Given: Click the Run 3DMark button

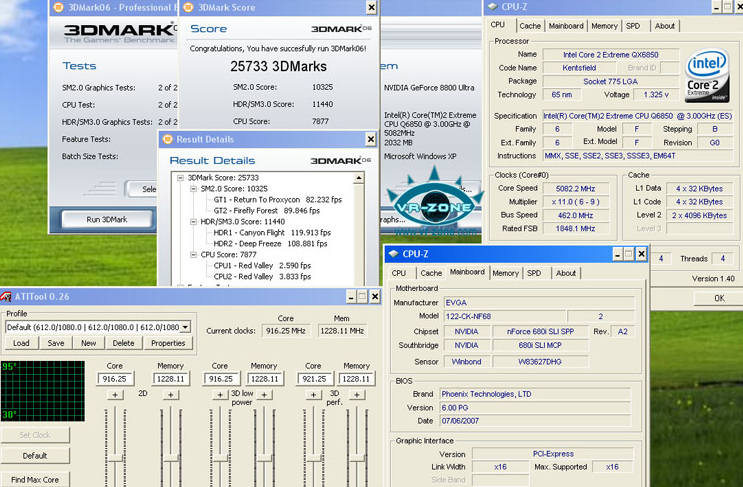Looking at the screenshot, I should (x=107, y=219).
